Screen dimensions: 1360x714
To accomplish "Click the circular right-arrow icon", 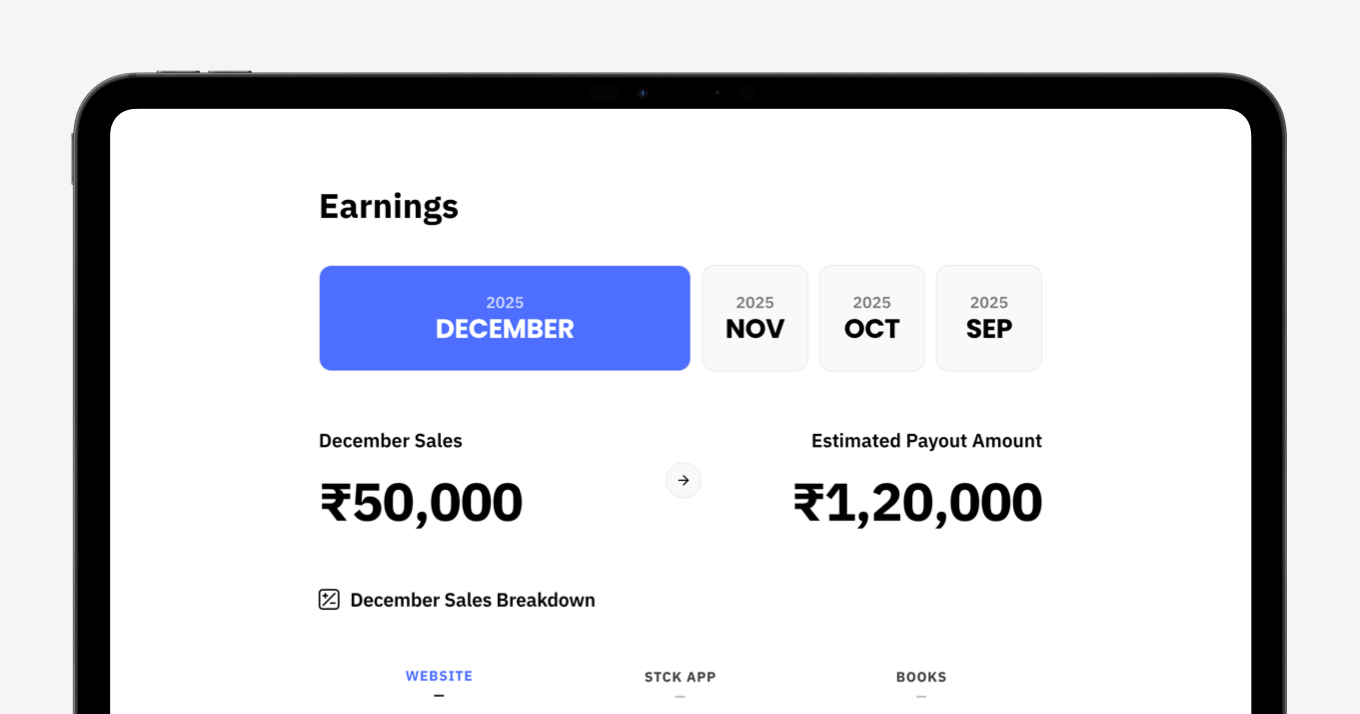I will coord(684,480).
